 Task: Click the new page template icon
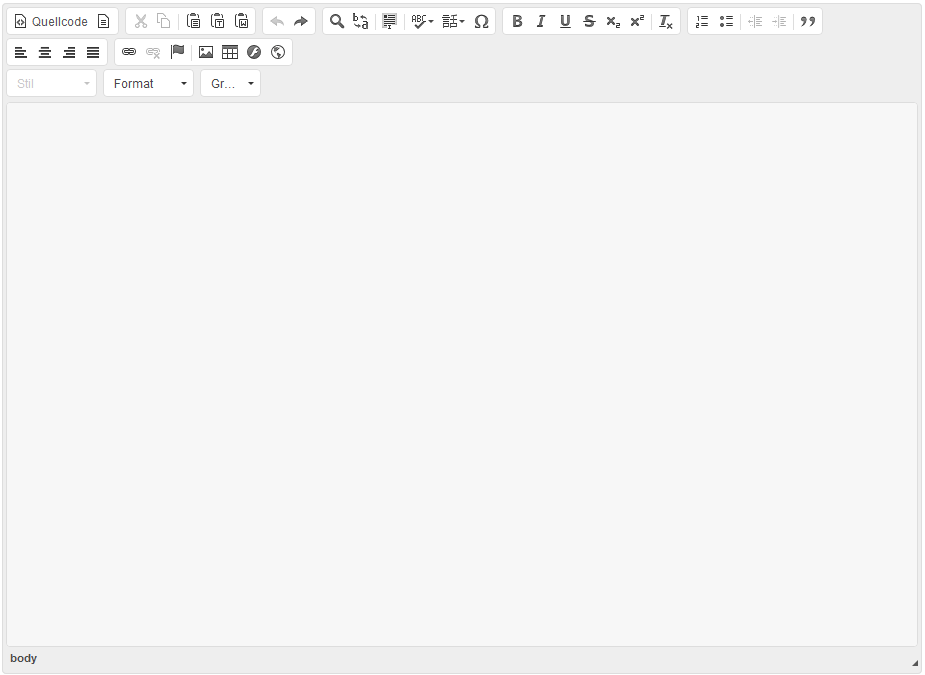point(103,21)
